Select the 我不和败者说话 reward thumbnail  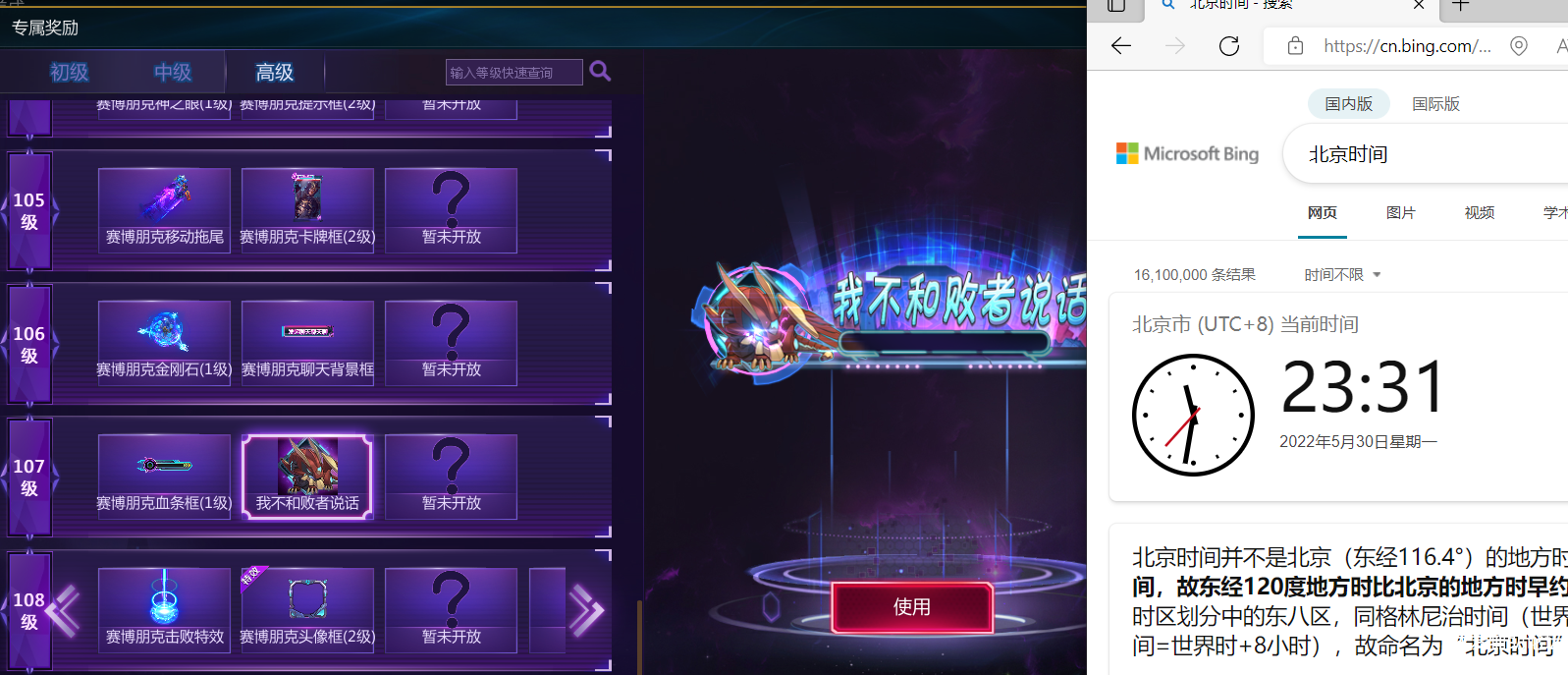coord(307,477)
